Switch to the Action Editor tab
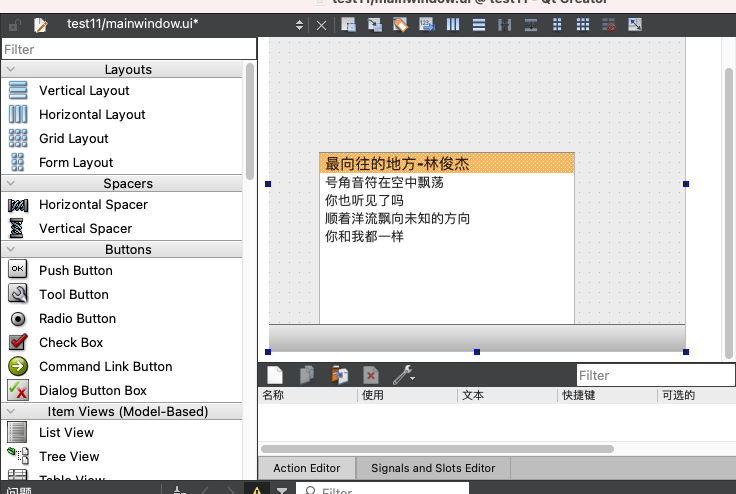Screen dimensions: 736x494 [x=307, y=468]
